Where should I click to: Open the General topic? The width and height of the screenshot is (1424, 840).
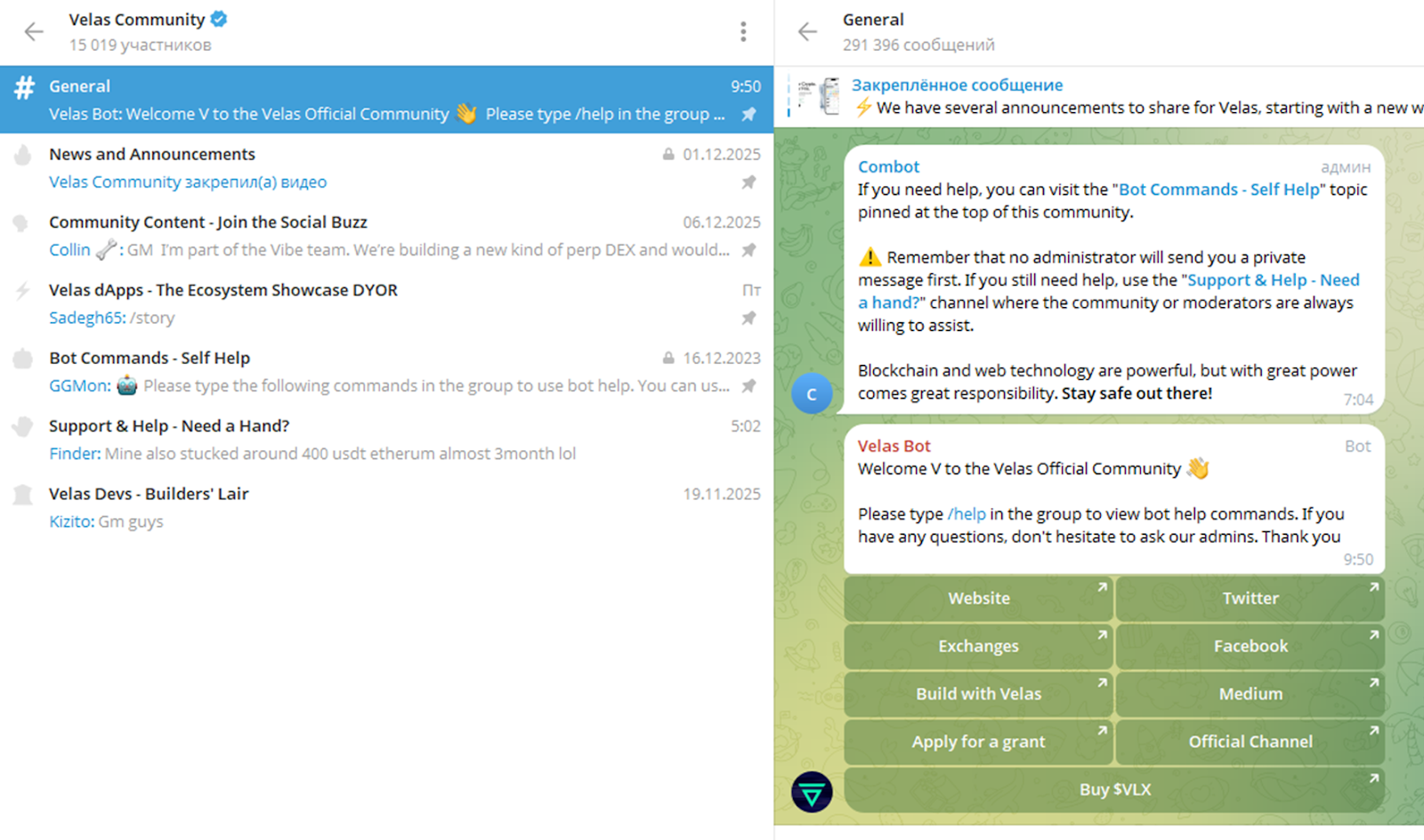coord(387,100)
